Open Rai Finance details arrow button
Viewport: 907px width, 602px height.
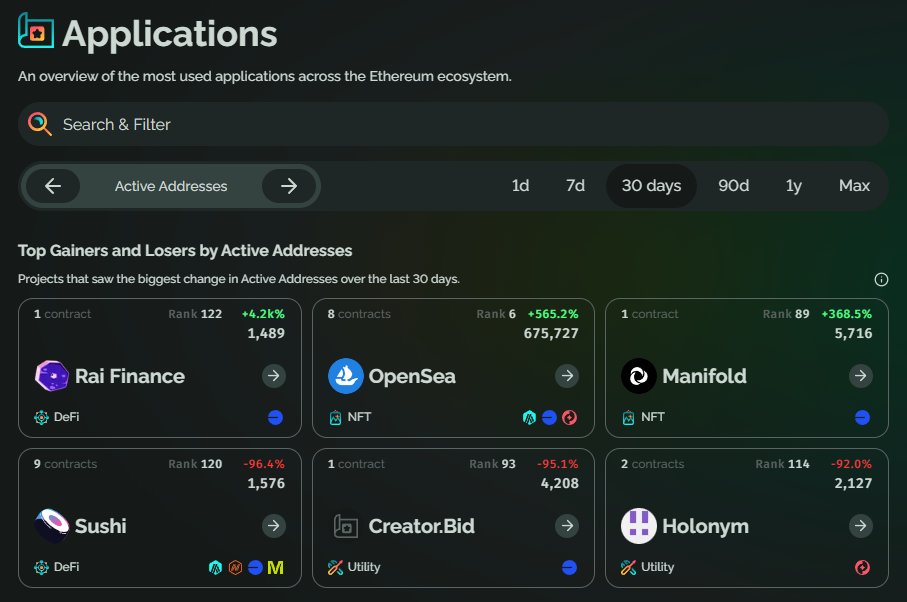coord(274,376)
